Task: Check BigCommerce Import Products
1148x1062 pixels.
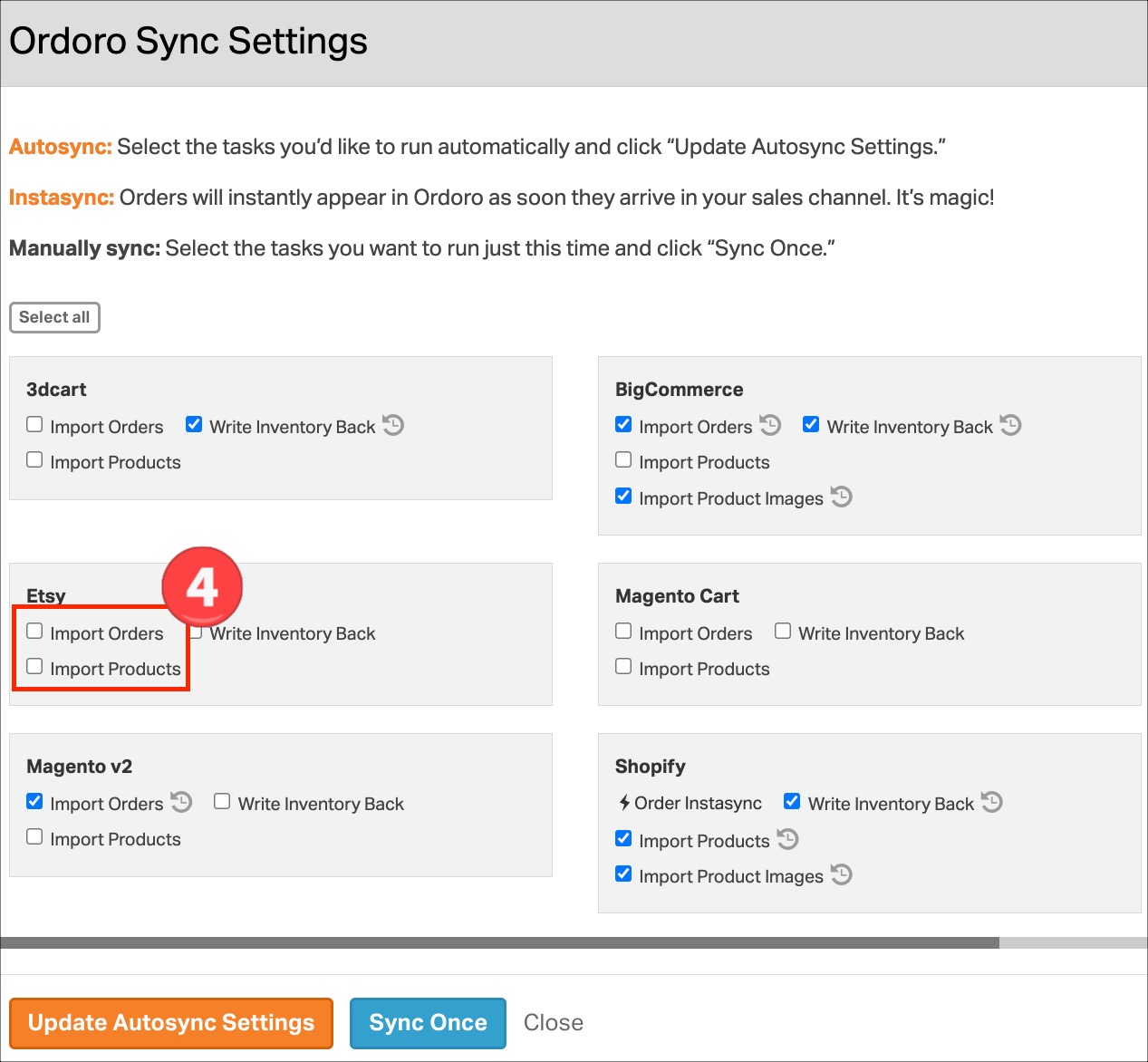Action: pos(623,459)
